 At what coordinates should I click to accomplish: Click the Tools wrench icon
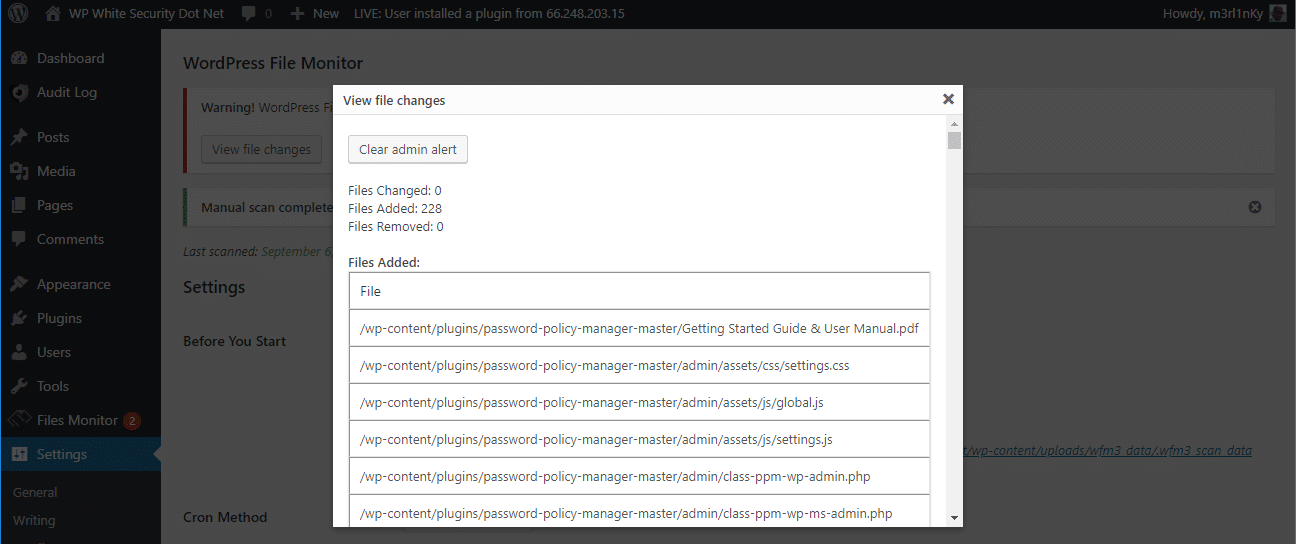click(19, 386)
